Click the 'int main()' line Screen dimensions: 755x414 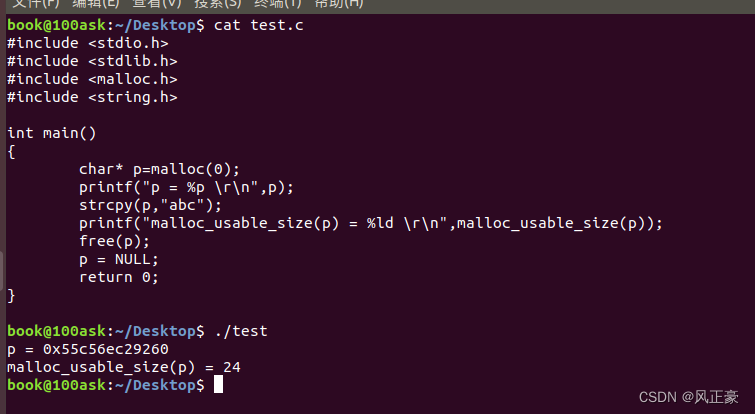(51, 133)
